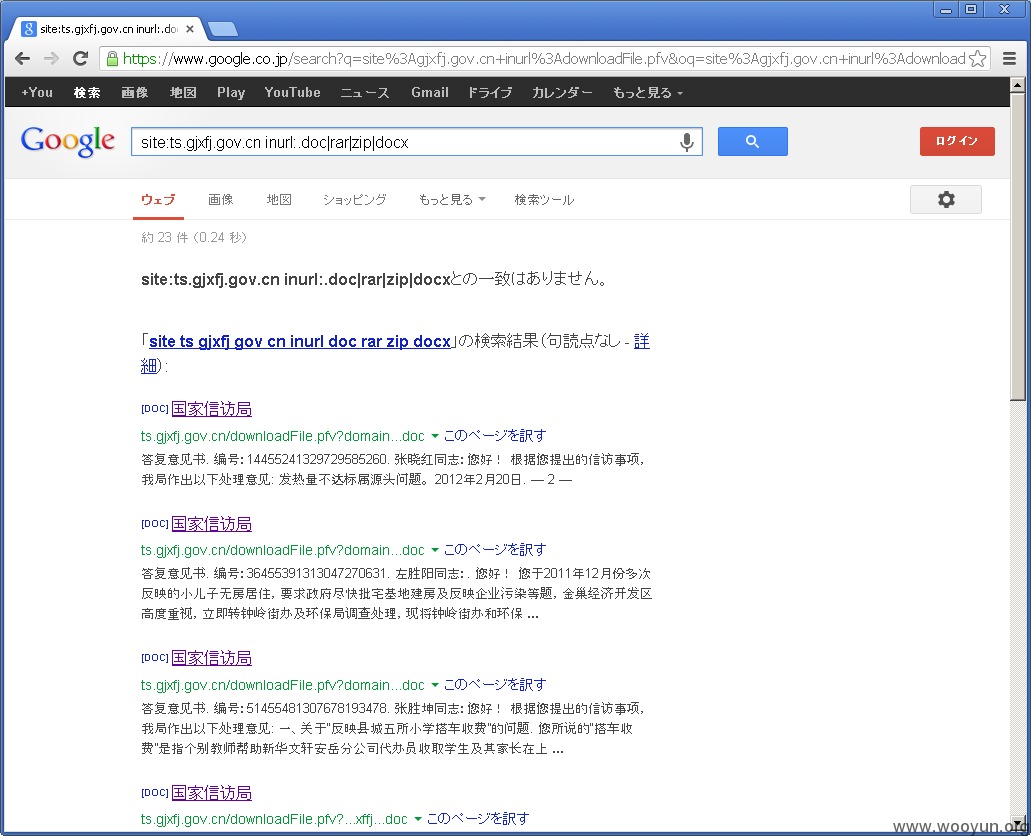Image resolution: width=1031 pixels, height=836 pixels.
Task: Open second 国家信访局 result title
Action: coord(212,524)
